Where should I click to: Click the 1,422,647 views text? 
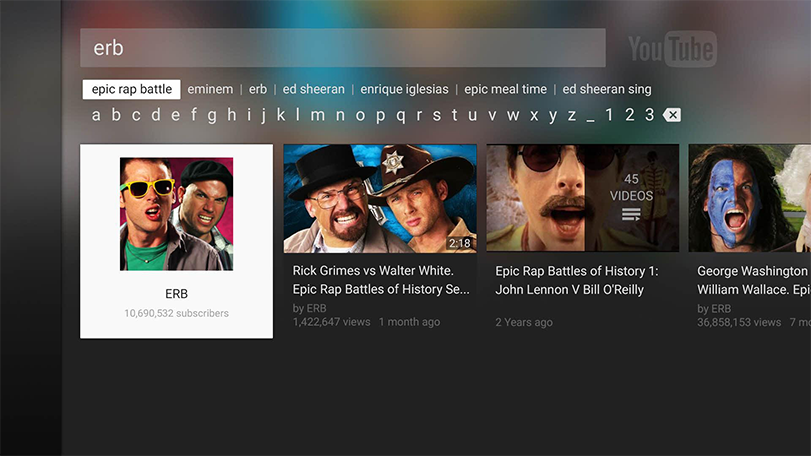point(332,322)
